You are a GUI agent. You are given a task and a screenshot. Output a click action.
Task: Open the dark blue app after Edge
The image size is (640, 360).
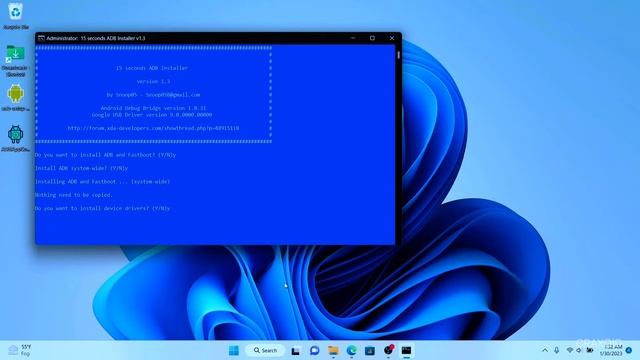pyautogui.click(x=370, y=350)
